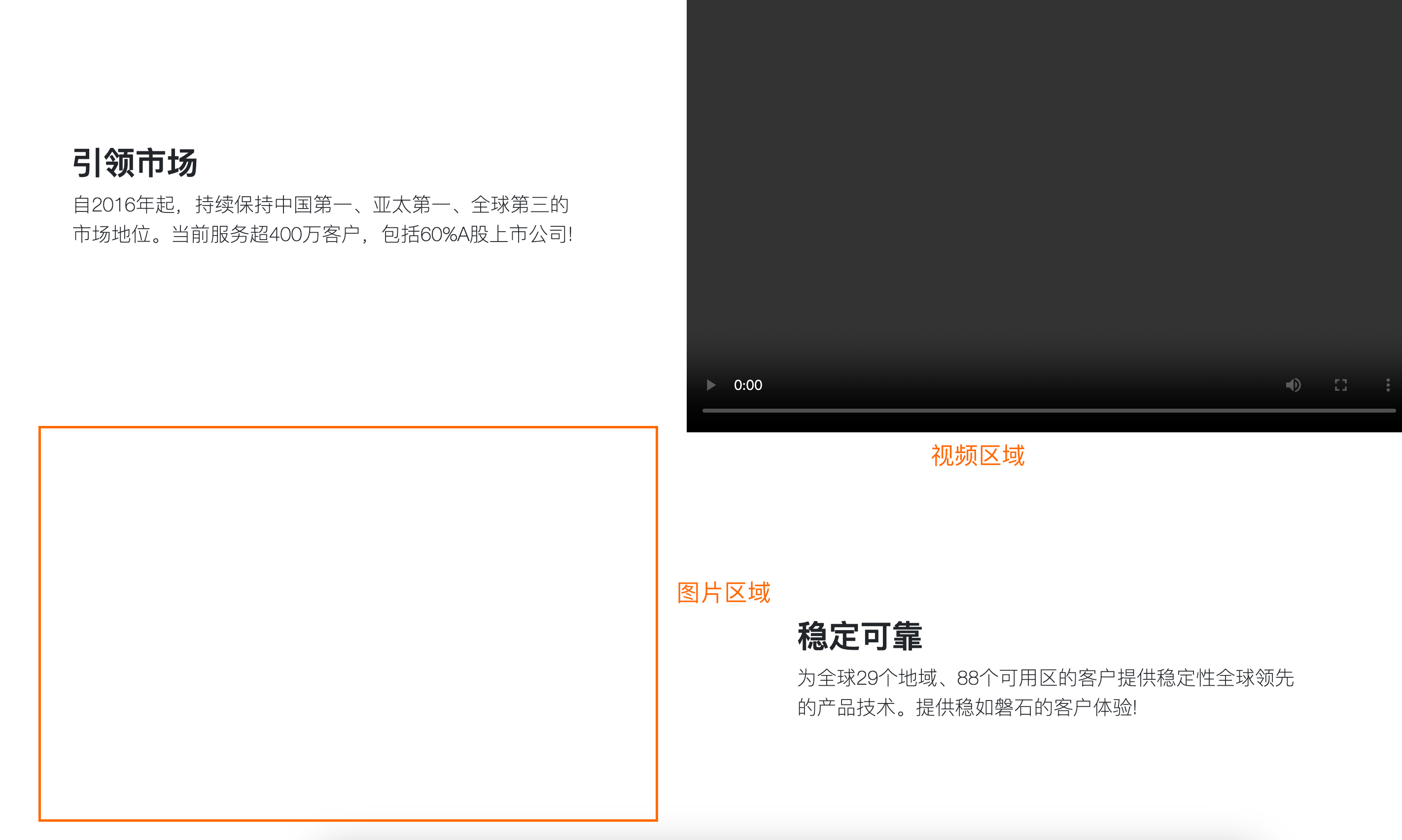1402x840 pixels.
Task: Open the video three-dot options menu
Action: (1387, 385)
